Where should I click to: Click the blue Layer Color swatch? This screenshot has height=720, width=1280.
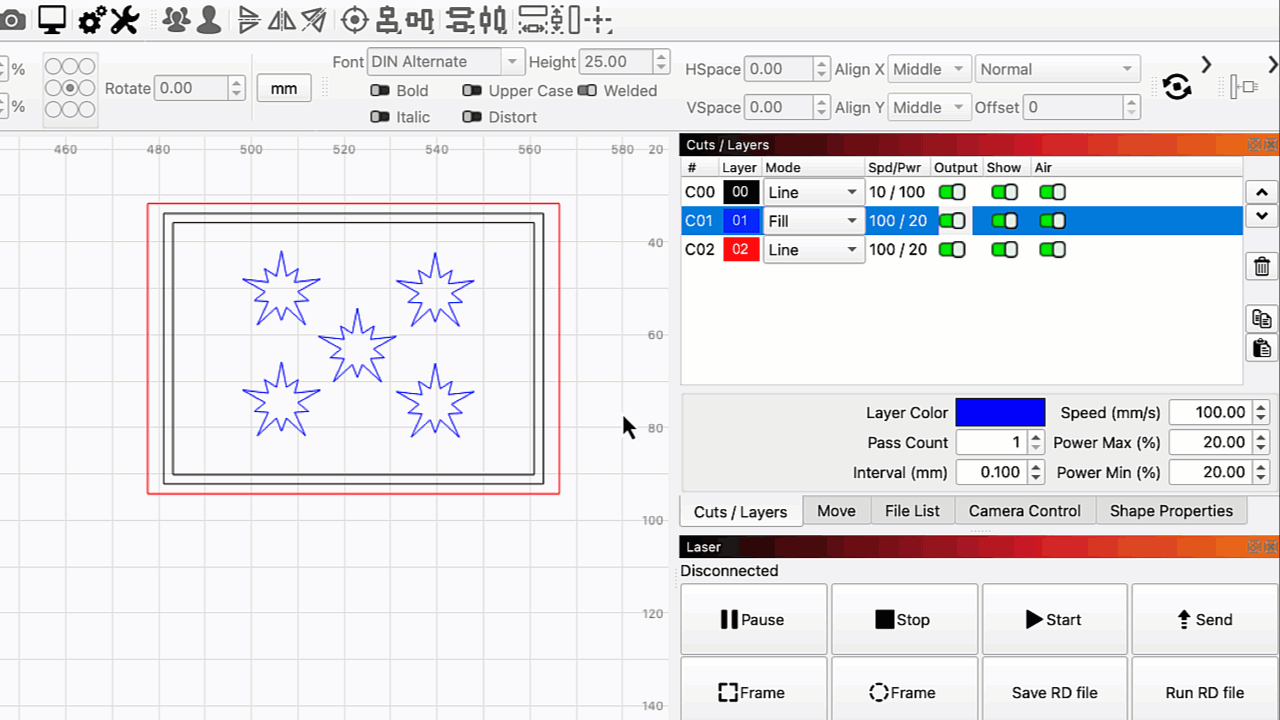click(1000, 413)
